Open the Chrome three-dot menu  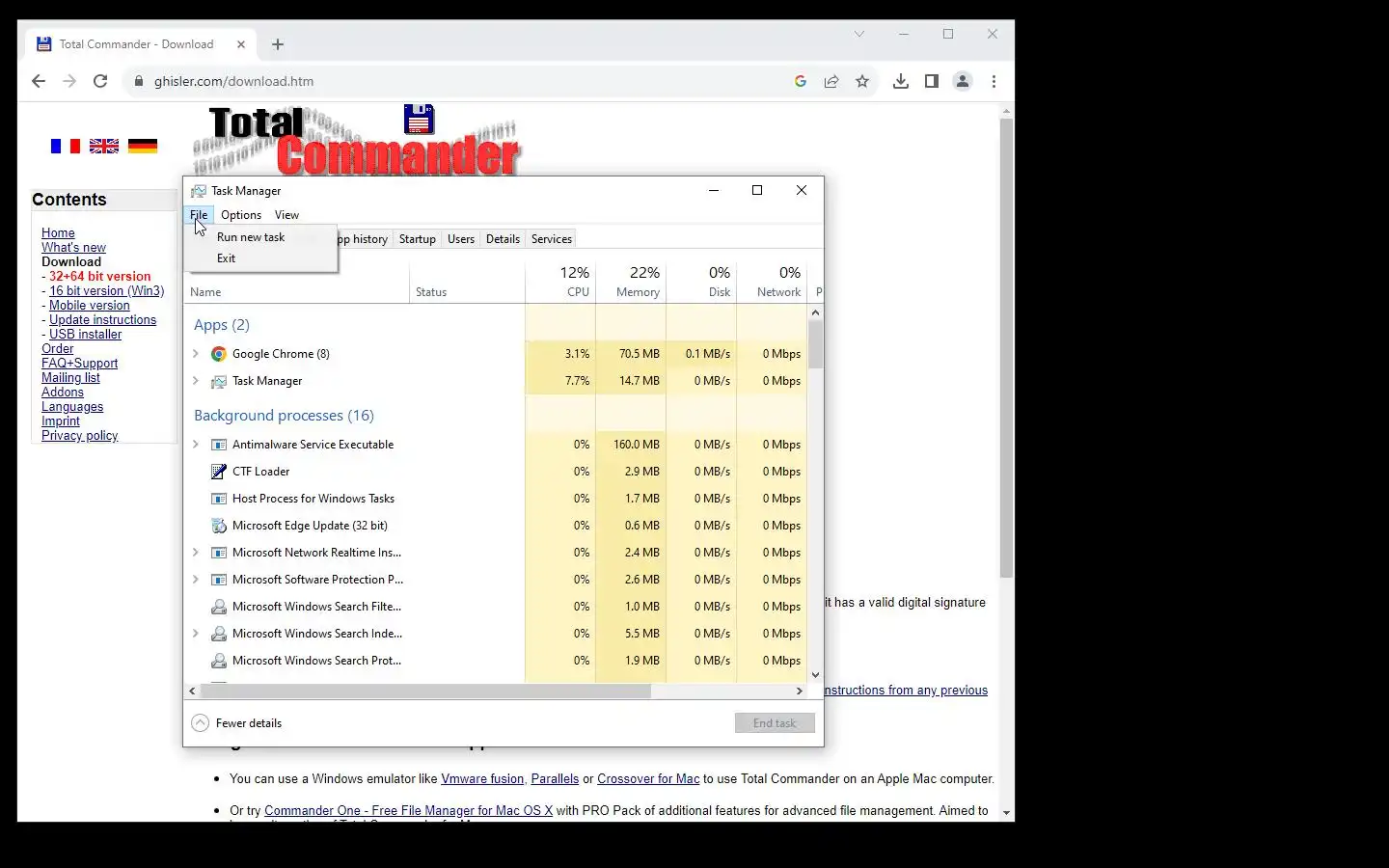(994, 81)
